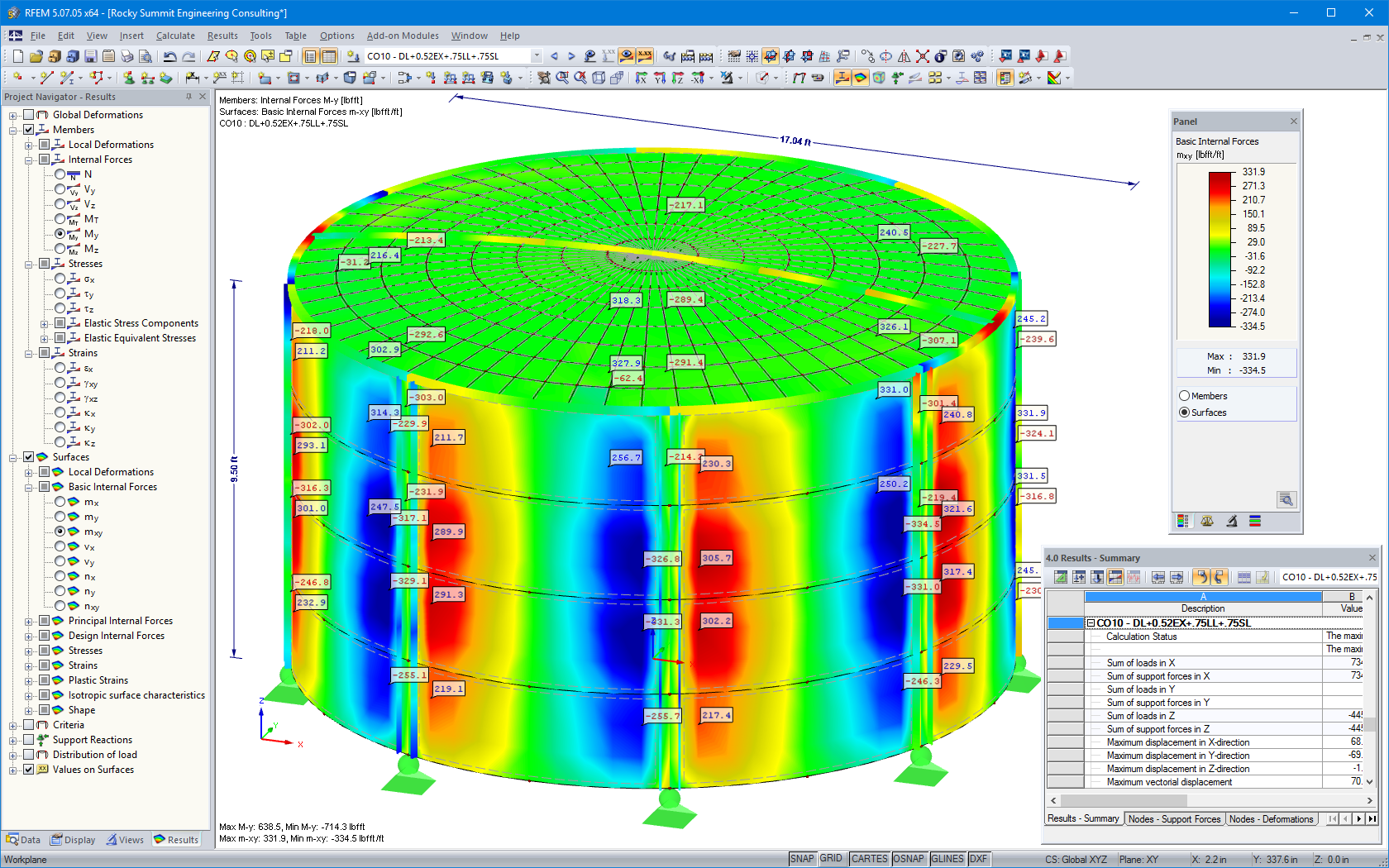Toggle the DXF status bar button
Image resolution: width=1389 pixels, height=868 pixels.
[978, 859]
